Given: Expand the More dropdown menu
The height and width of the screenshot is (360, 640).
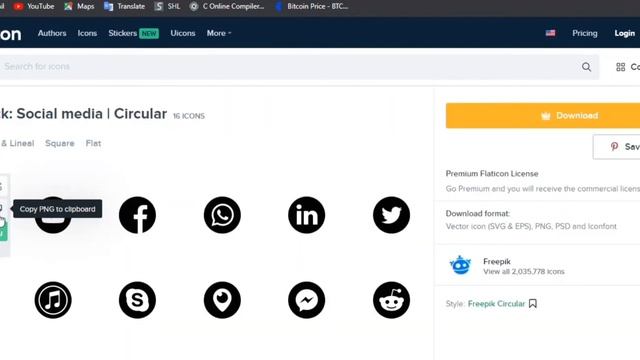Looking at the screenshot, I should (219, 33).
